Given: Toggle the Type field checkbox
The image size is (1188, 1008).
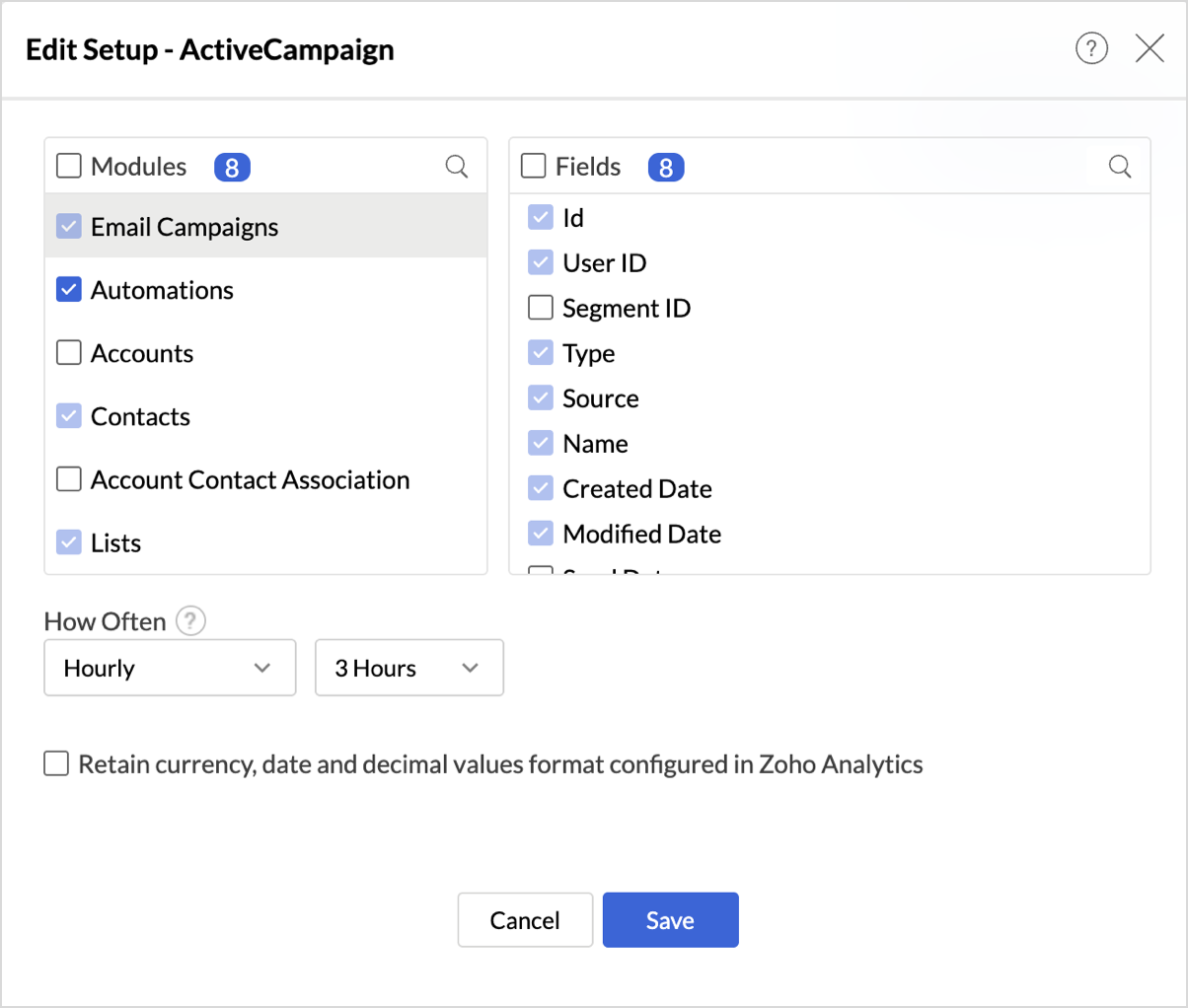Looking at the screenshot, I should (541, 353).
